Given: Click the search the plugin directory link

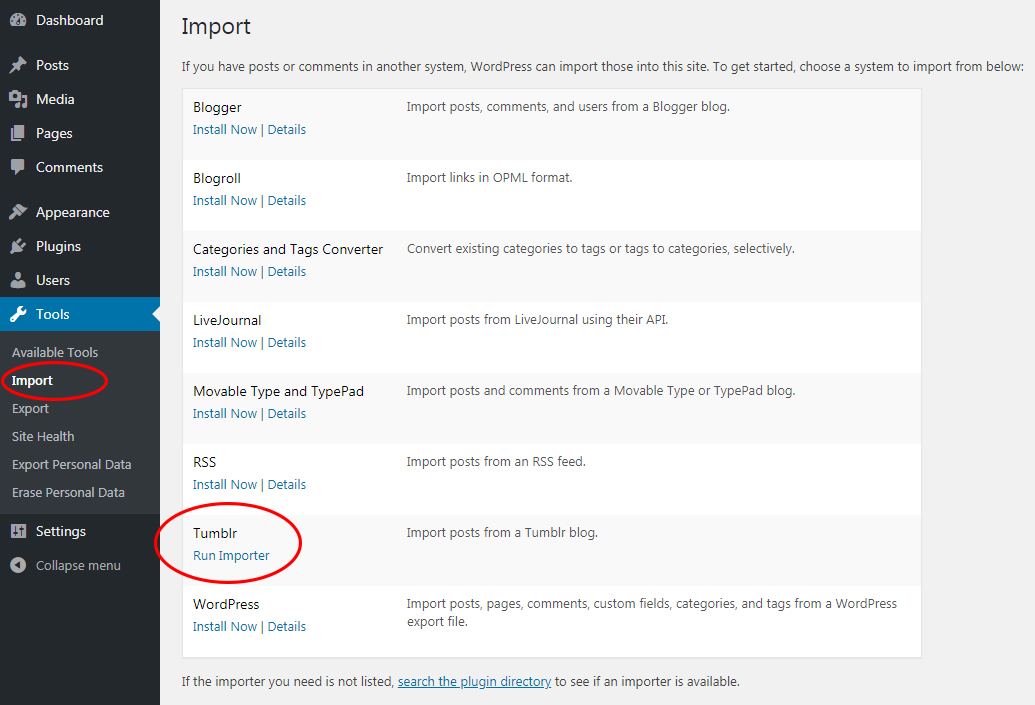Looking at the screenshot, I should pyautogui.click(x=474, y=681).
